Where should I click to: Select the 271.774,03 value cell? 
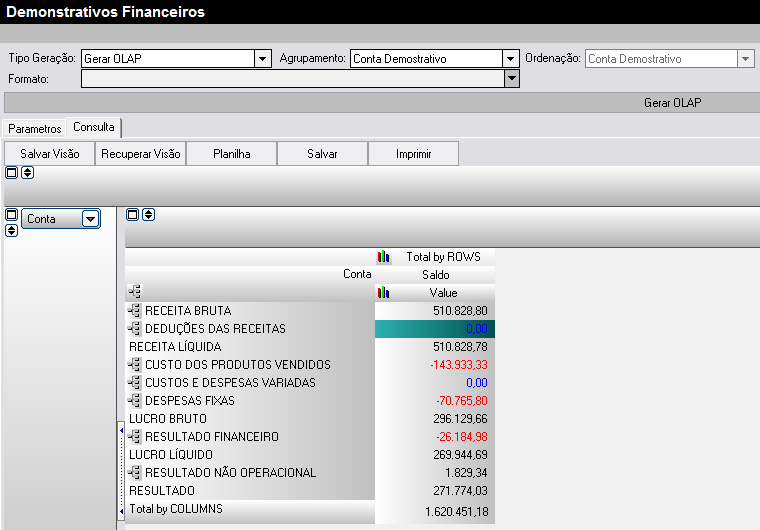coord(435,490)
